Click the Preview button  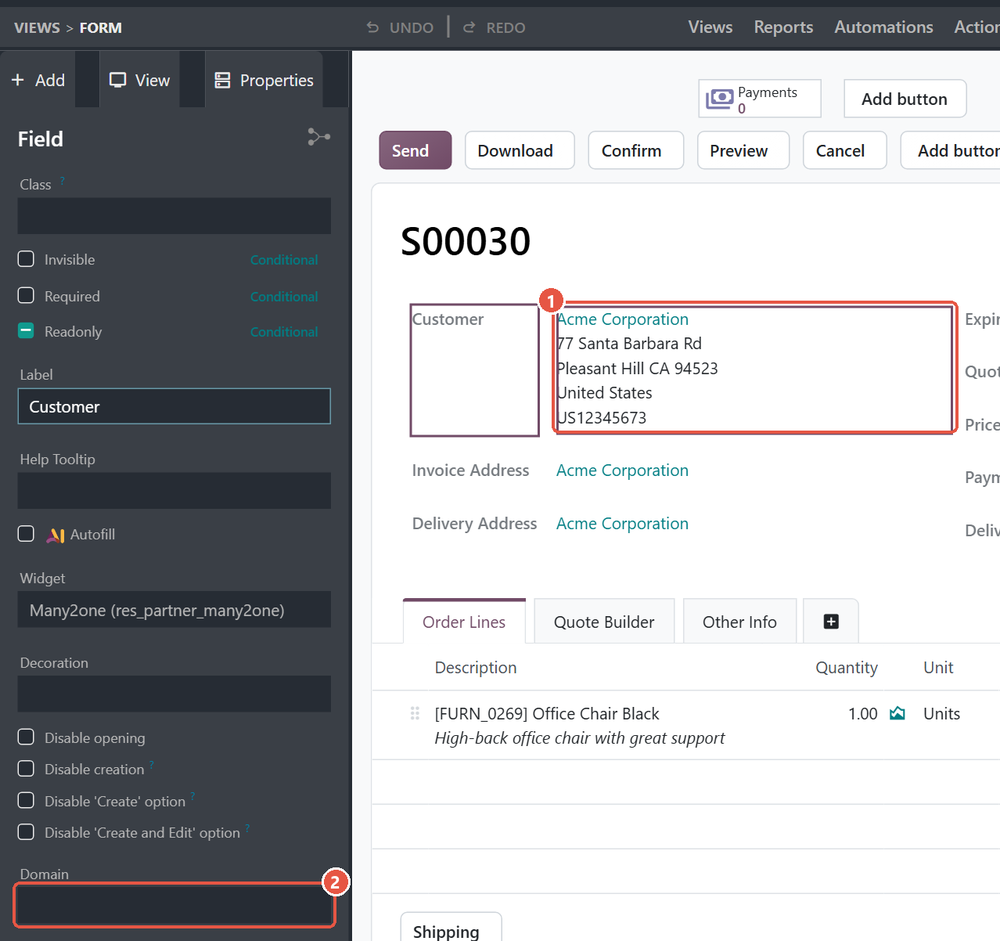(743, 151)
